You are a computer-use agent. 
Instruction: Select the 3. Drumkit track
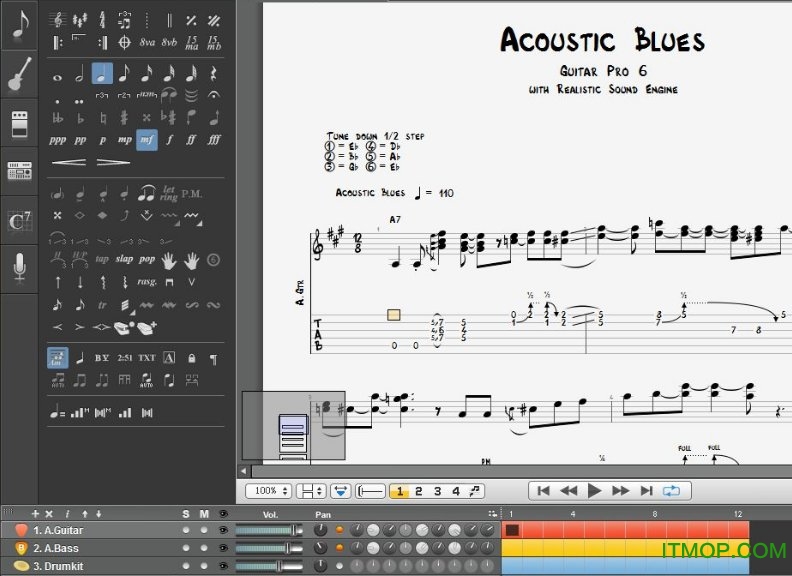click(58, 566)
